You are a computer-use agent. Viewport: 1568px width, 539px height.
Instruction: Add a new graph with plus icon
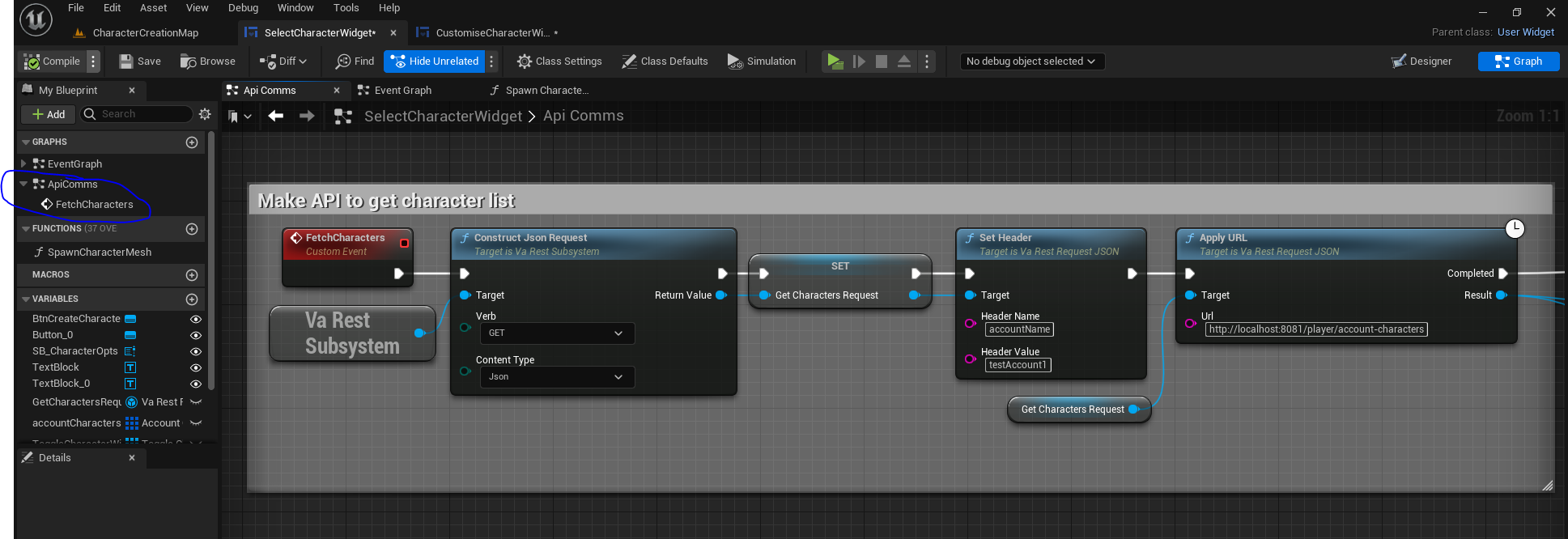coord(192,142)
